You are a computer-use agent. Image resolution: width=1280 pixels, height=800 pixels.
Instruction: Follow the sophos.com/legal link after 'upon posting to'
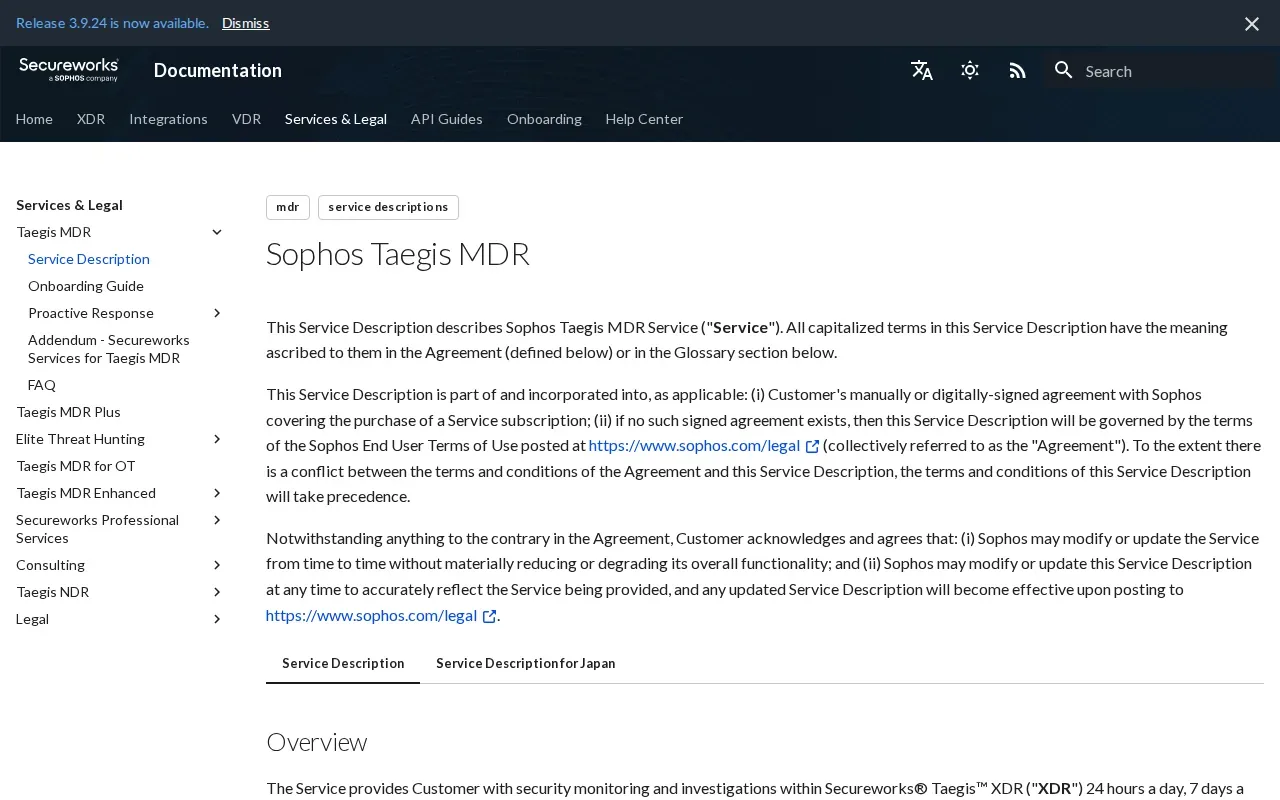[x=381, y=616]
